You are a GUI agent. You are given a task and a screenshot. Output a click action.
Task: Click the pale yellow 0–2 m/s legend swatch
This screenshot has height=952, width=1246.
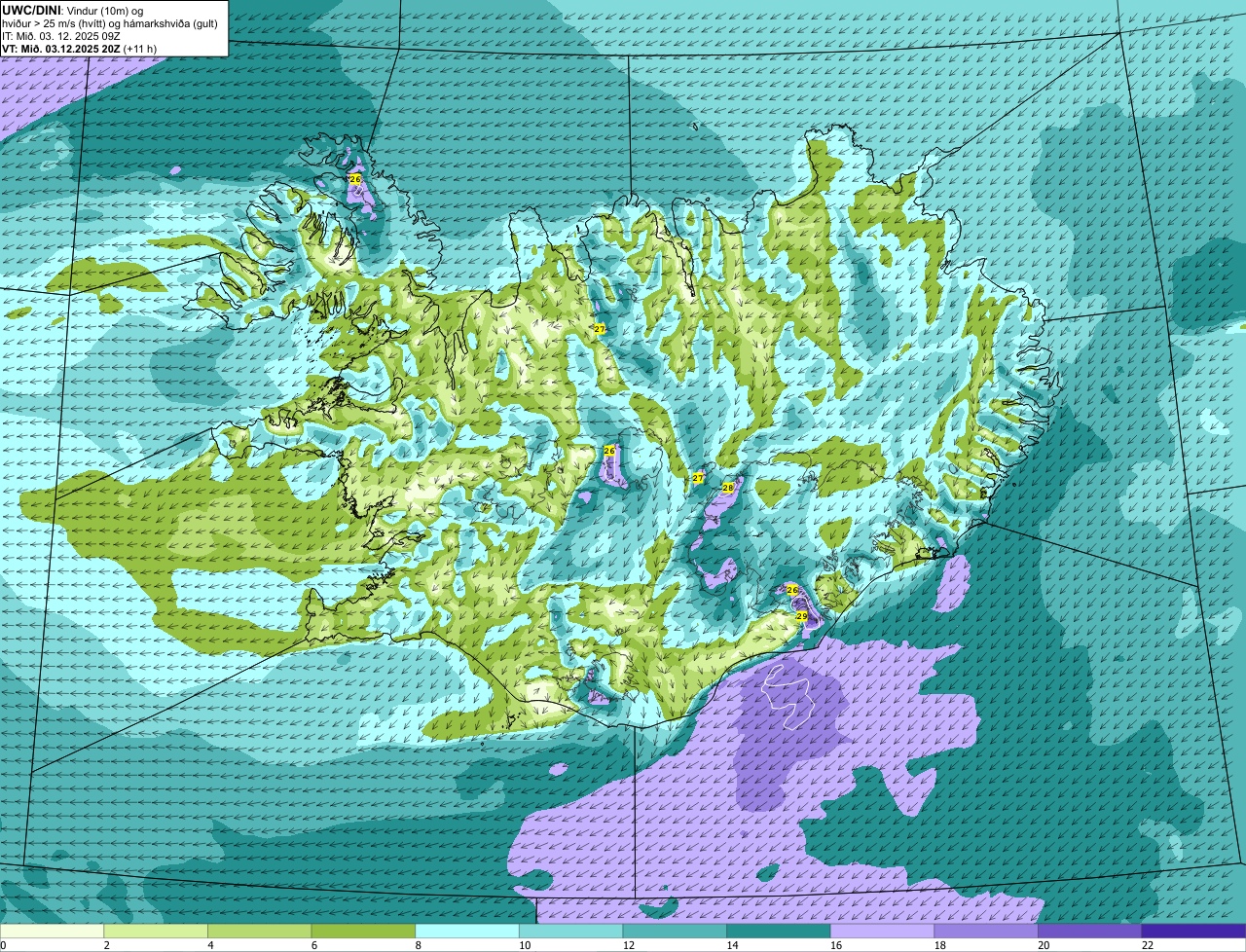click(53, 932)
